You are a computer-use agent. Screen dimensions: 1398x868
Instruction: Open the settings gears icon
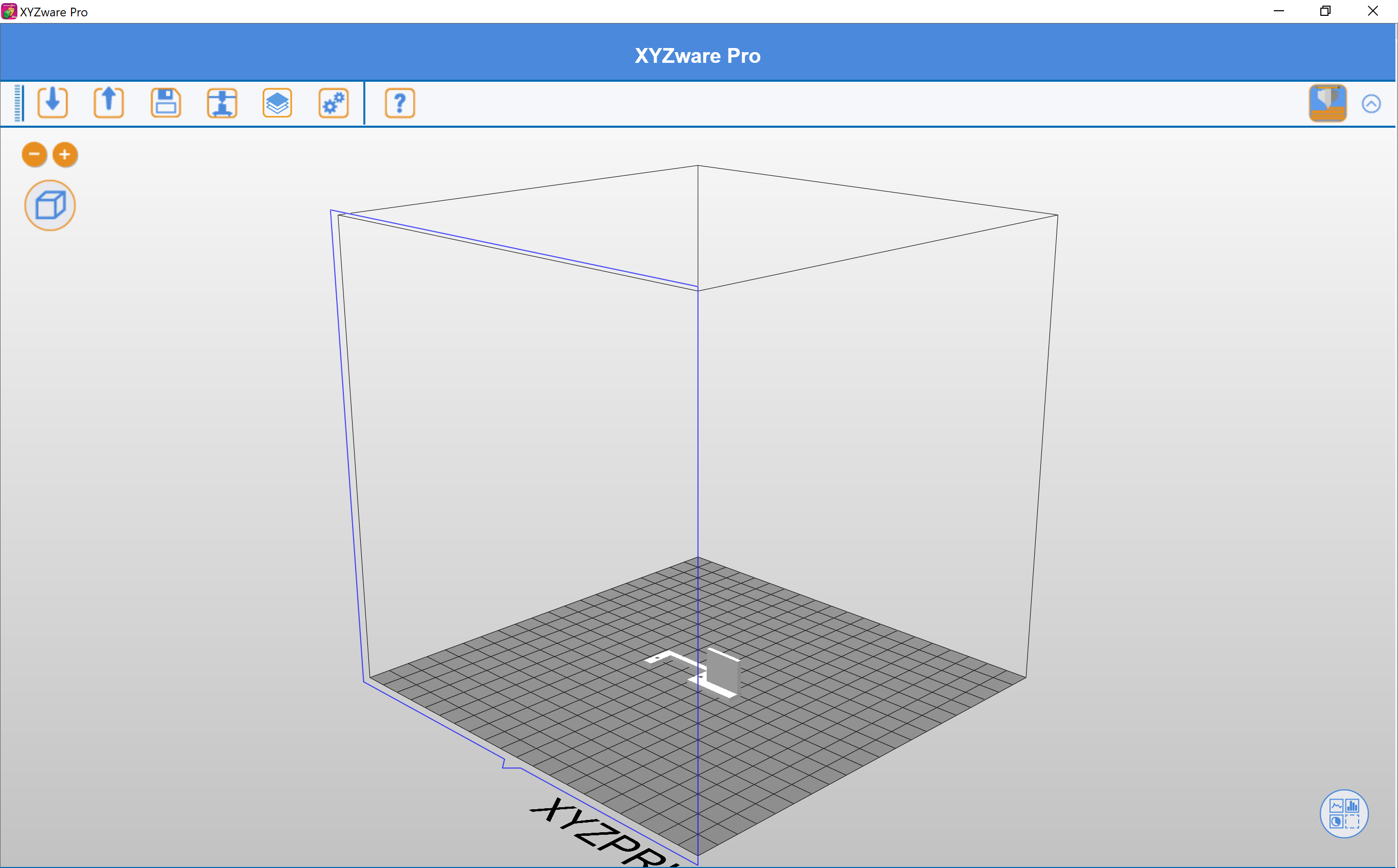334,103
